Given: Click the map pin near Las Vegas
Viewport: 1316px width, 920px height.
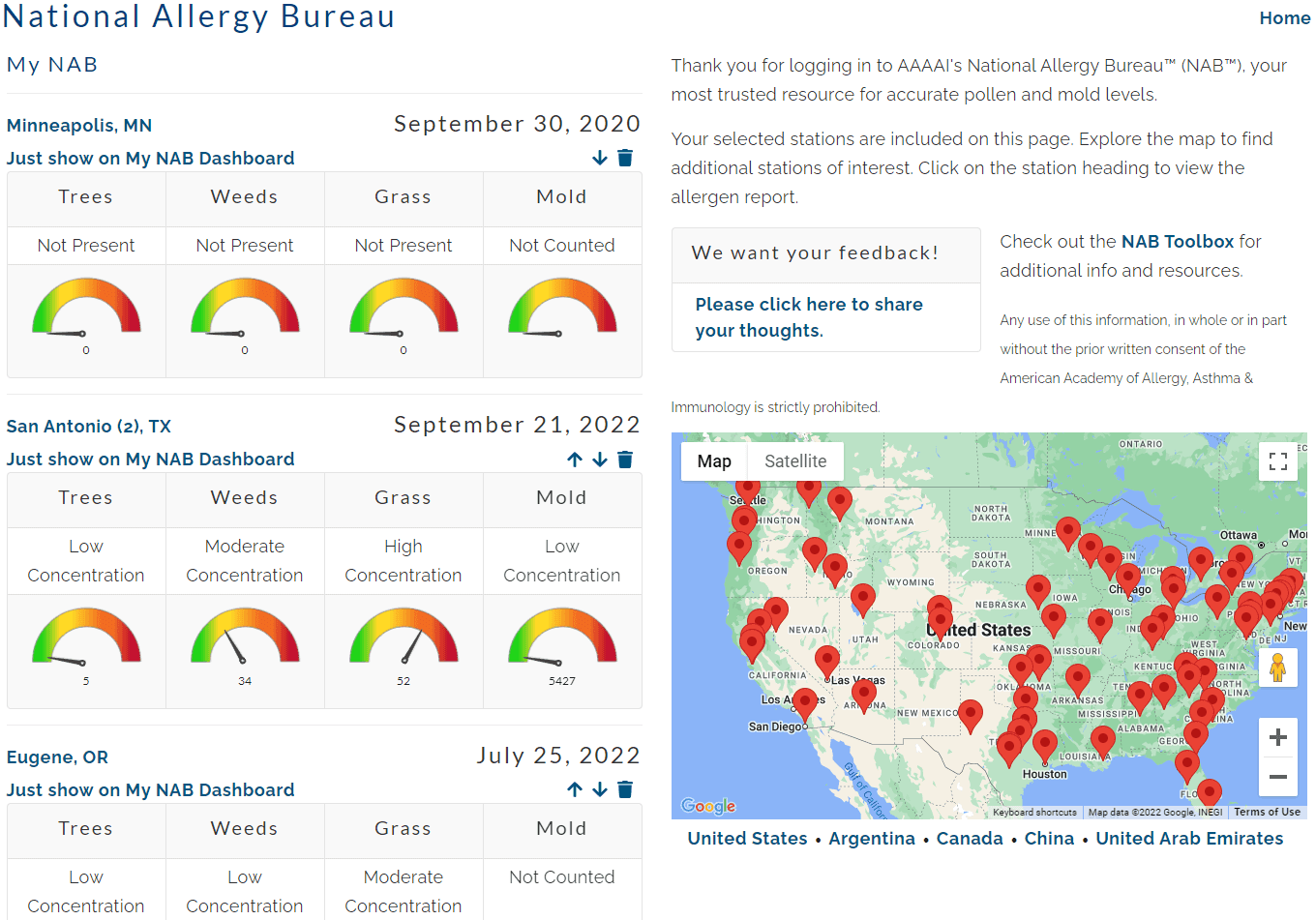Looking at the screenshot, I should coord(827,661).
